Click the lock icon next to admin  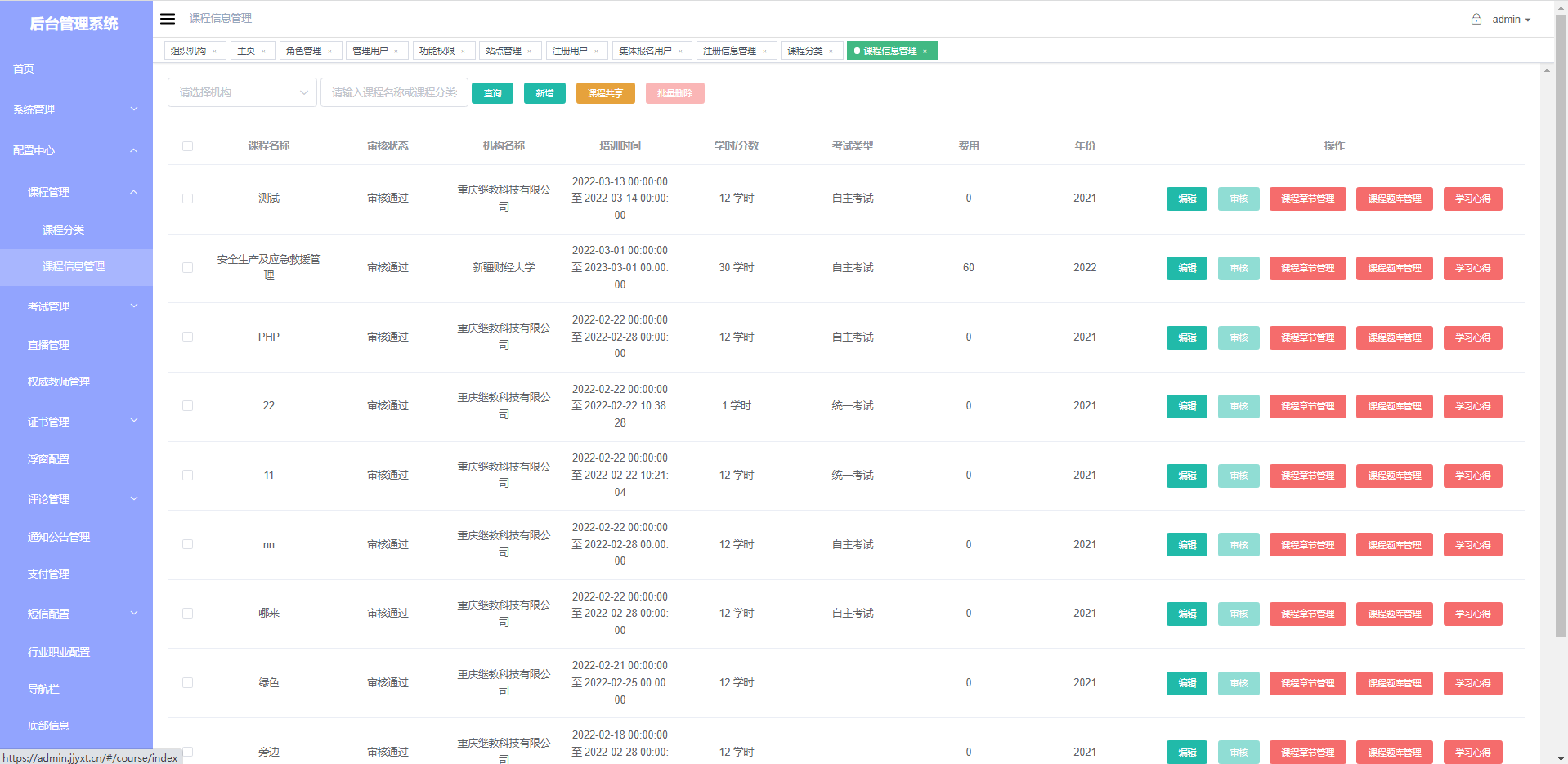[1476, 19]
